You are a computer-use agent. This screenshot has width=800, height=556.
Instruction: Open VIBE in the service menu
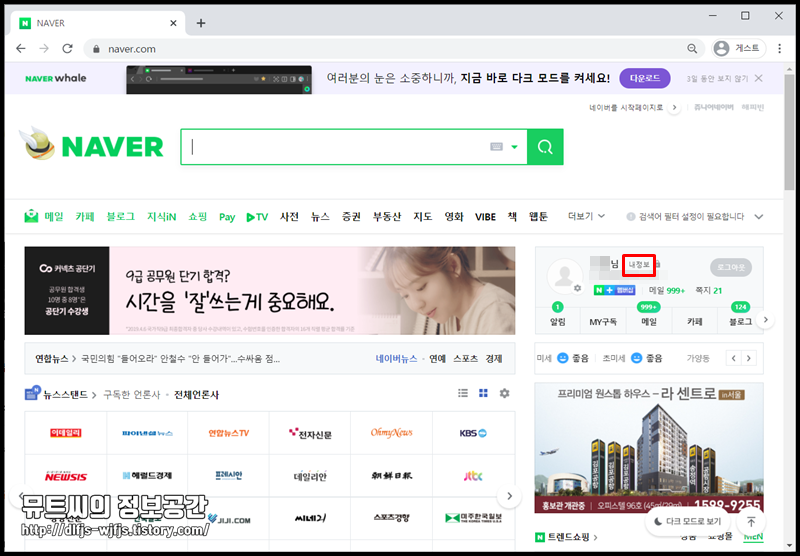(x=485, y=217)
